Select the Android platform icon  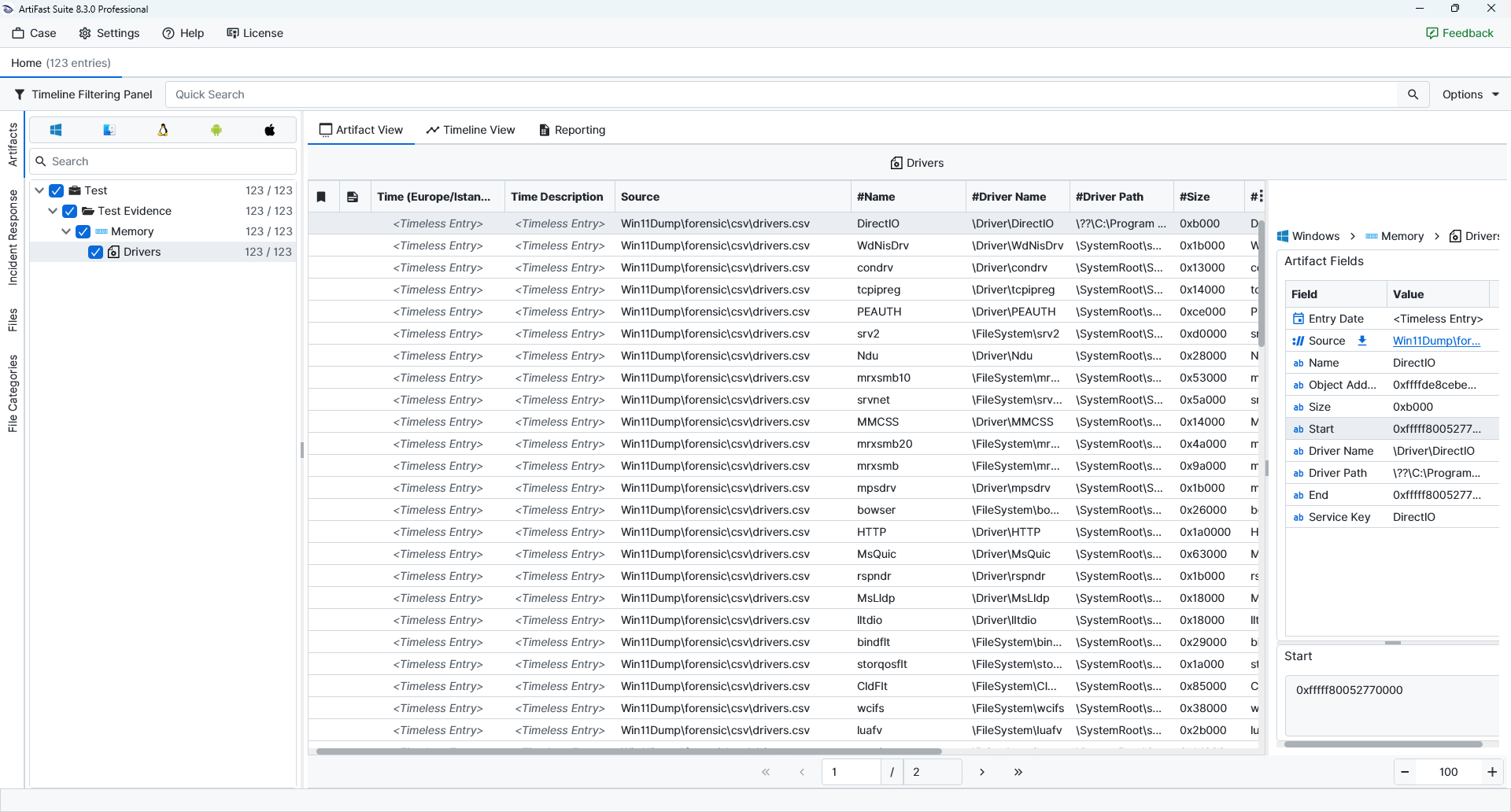click(216, 130)
